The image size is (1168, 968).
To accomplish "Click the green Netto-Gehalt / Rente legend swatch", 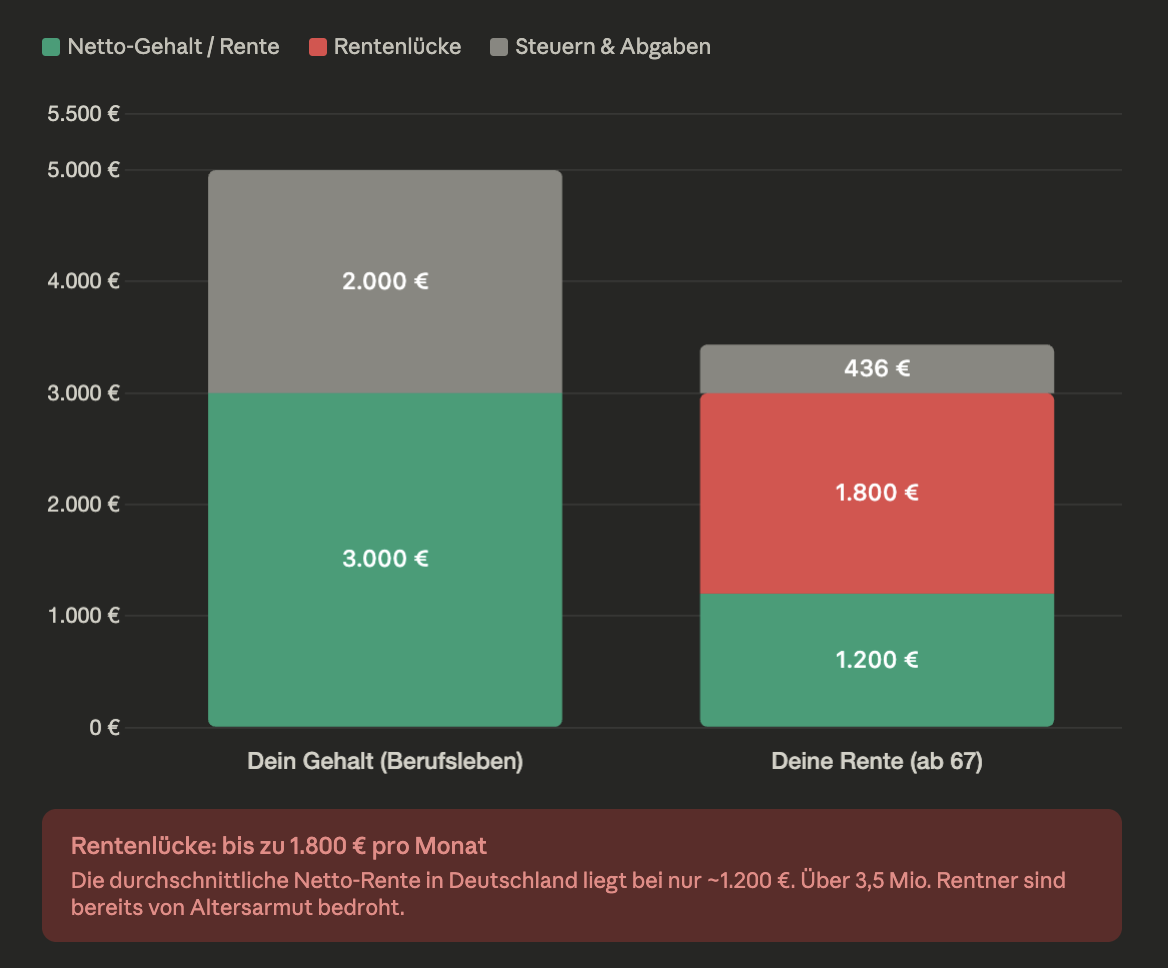I will [x=51, y=47].
